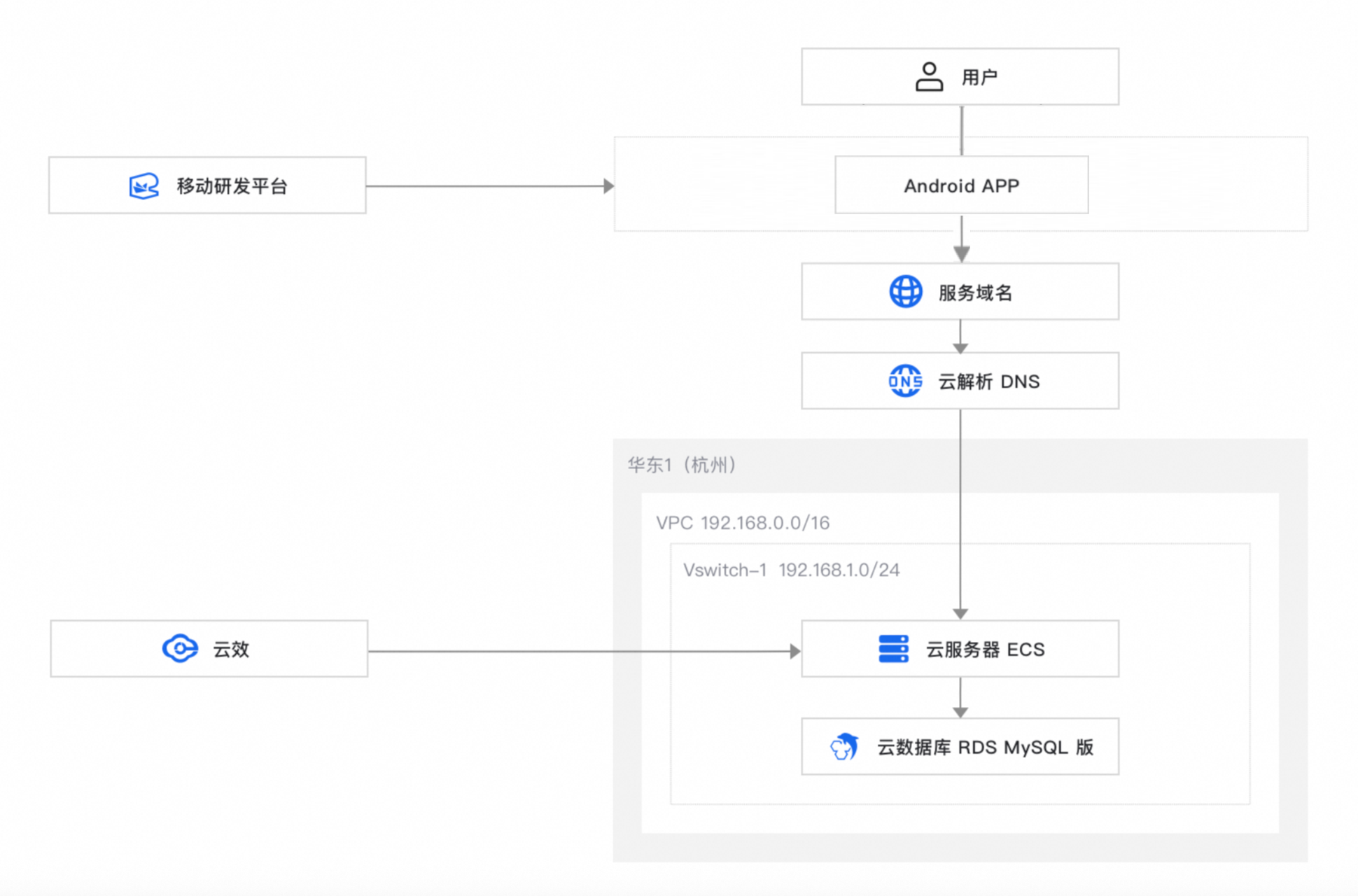Select the 移动研发平台 label
1358x896 pixels.
point(232,186)
